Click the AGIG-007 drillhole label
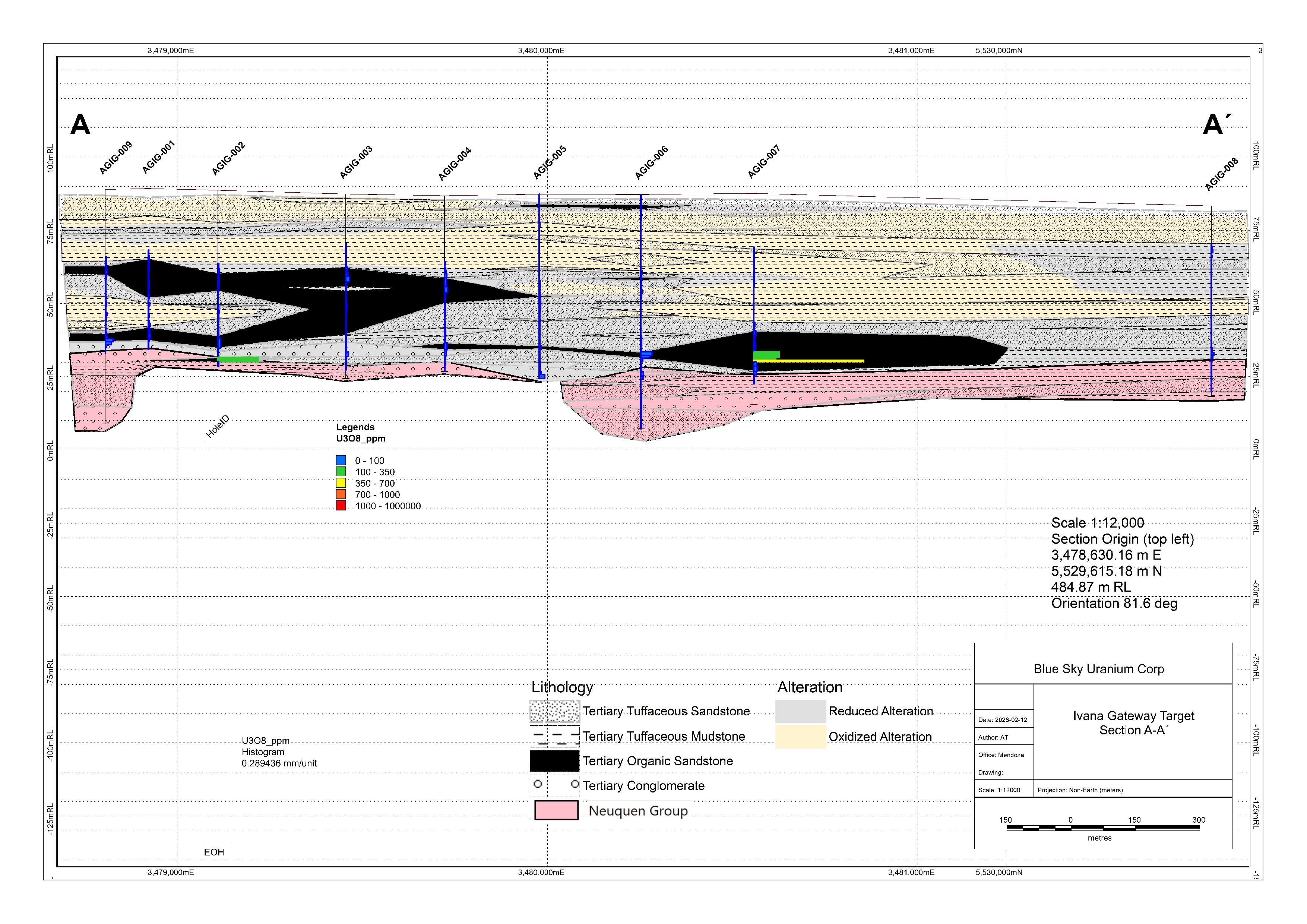The height and width of the screenshot is (924, 1307). point(764,162)
